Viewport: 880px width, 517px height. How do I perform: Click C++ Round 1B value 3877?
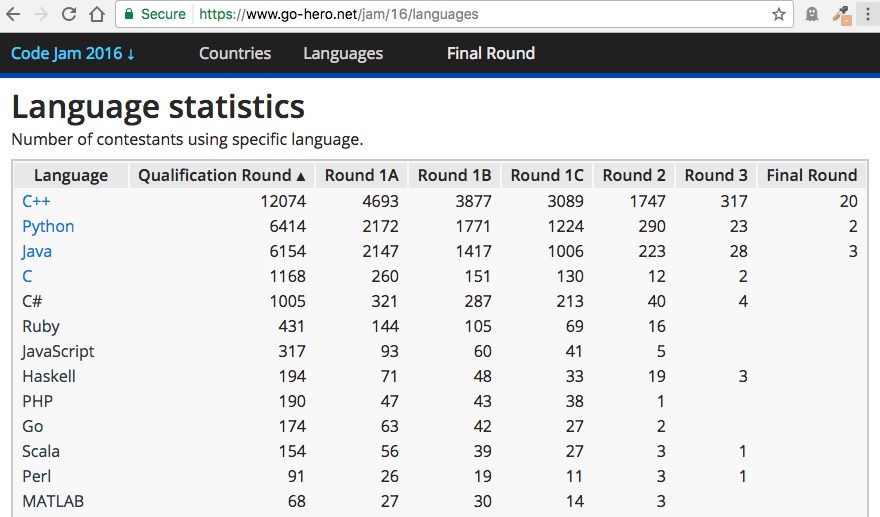[473, 201]
